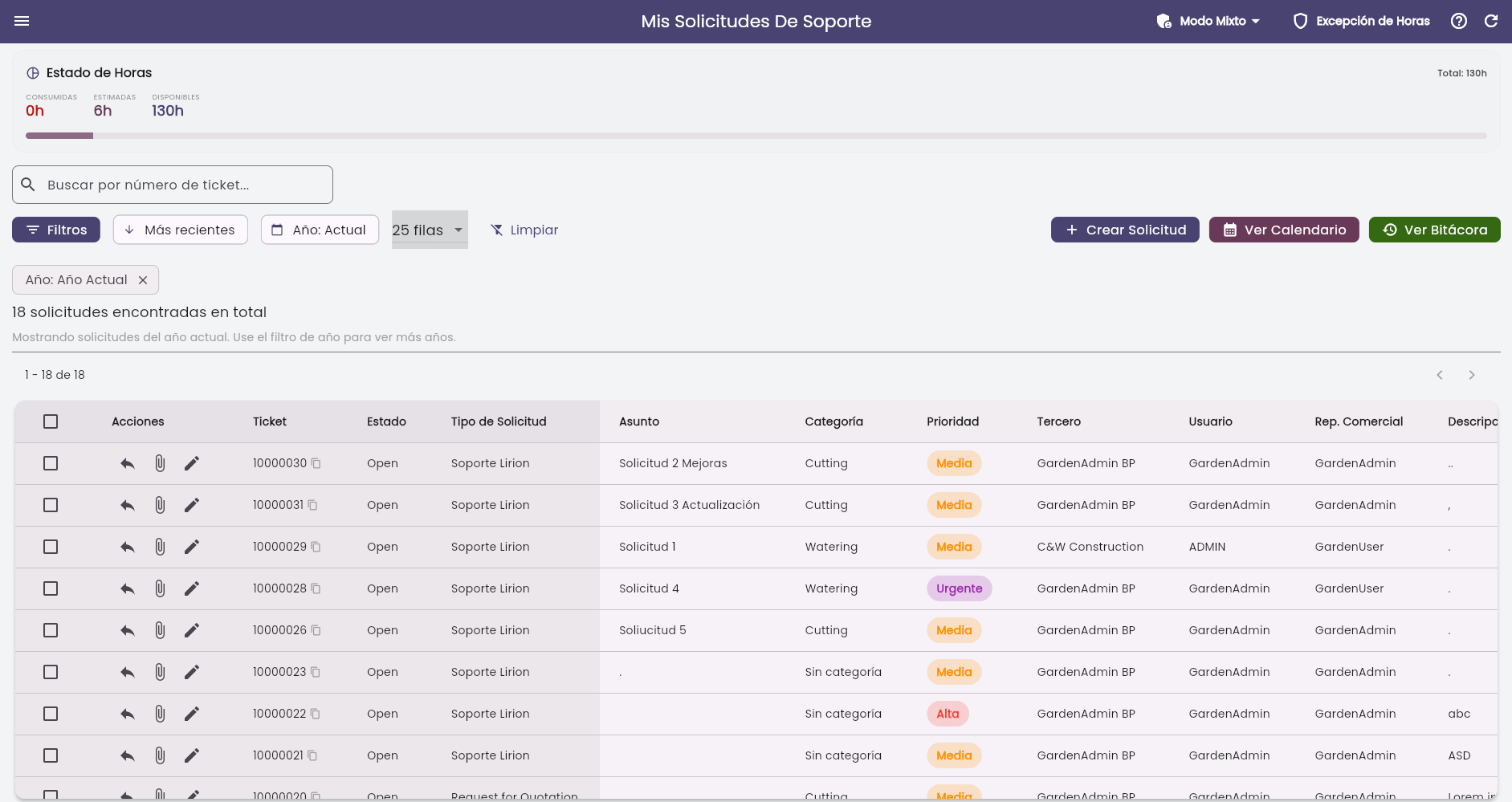Sort by the Prioridad column header

pyautogui.click(x=952, y=421)
